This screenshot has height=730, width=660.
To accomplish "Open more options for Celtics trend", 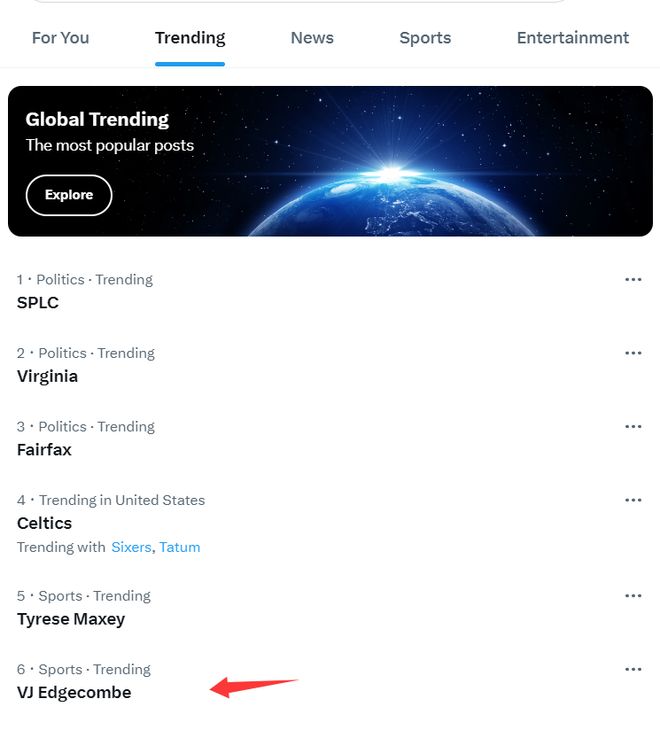I will (x=633, y=500).
